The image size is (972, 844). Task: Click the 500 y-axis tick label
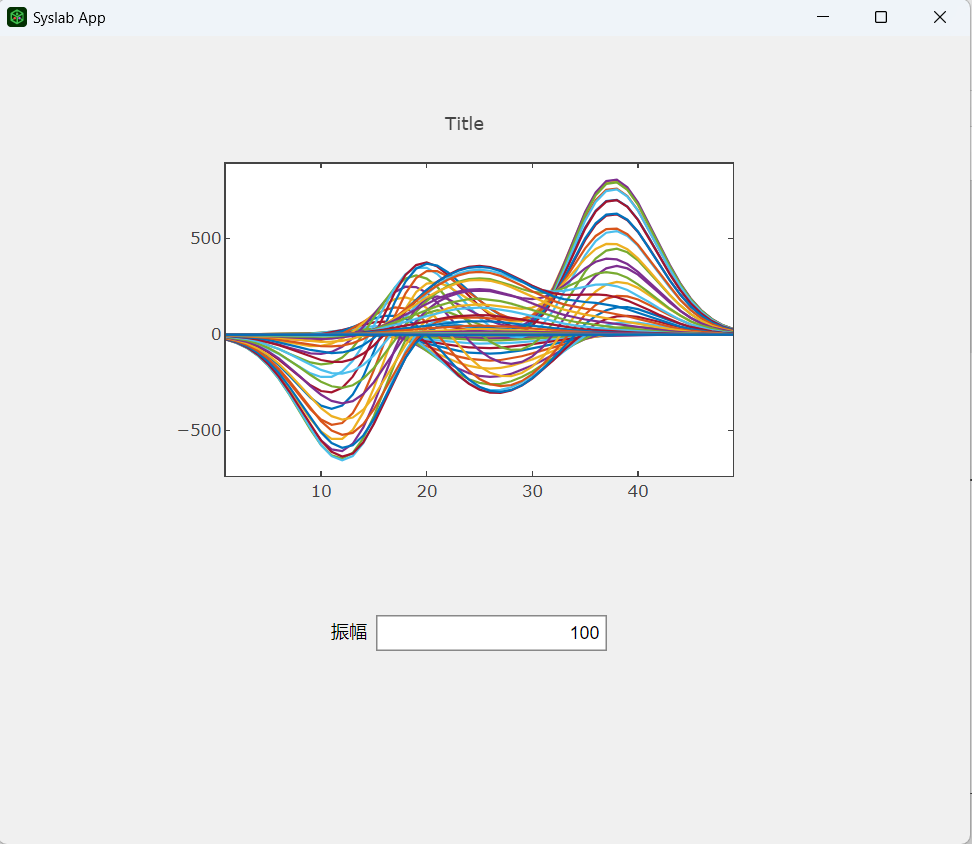click(206, 238)
